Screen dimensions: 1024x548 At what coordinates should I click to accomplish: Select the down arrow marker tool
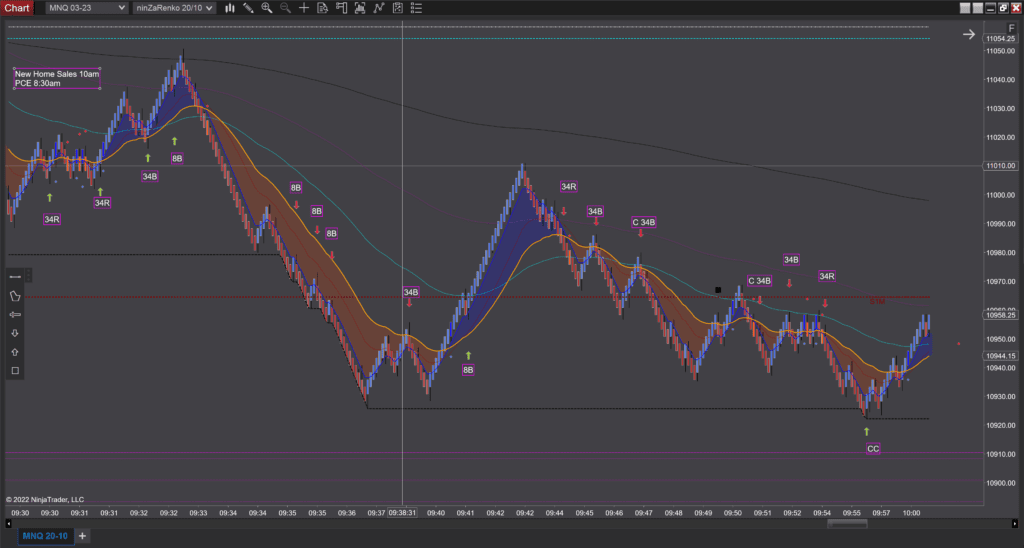tap(15, 333)
